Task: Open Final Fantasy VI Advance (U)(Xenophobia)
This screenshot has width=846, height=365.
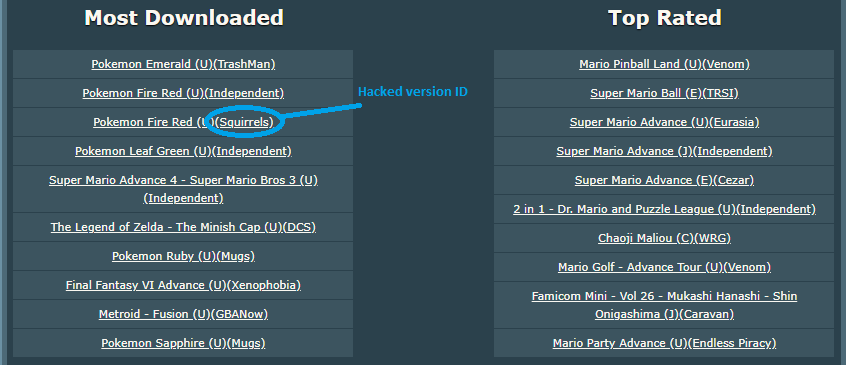Action: pos(183,285)
